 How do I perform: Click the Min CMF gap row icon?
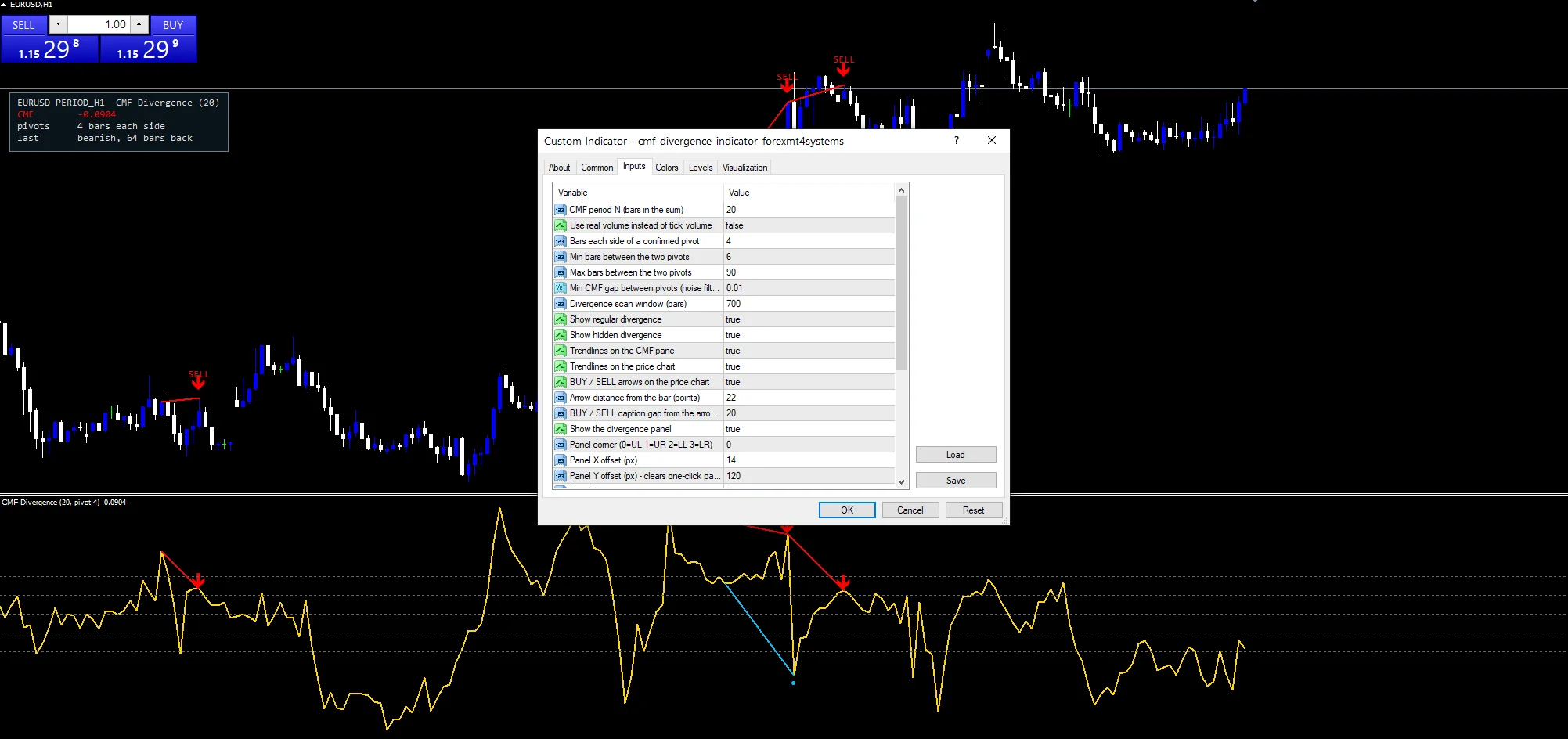pos(560,288)
